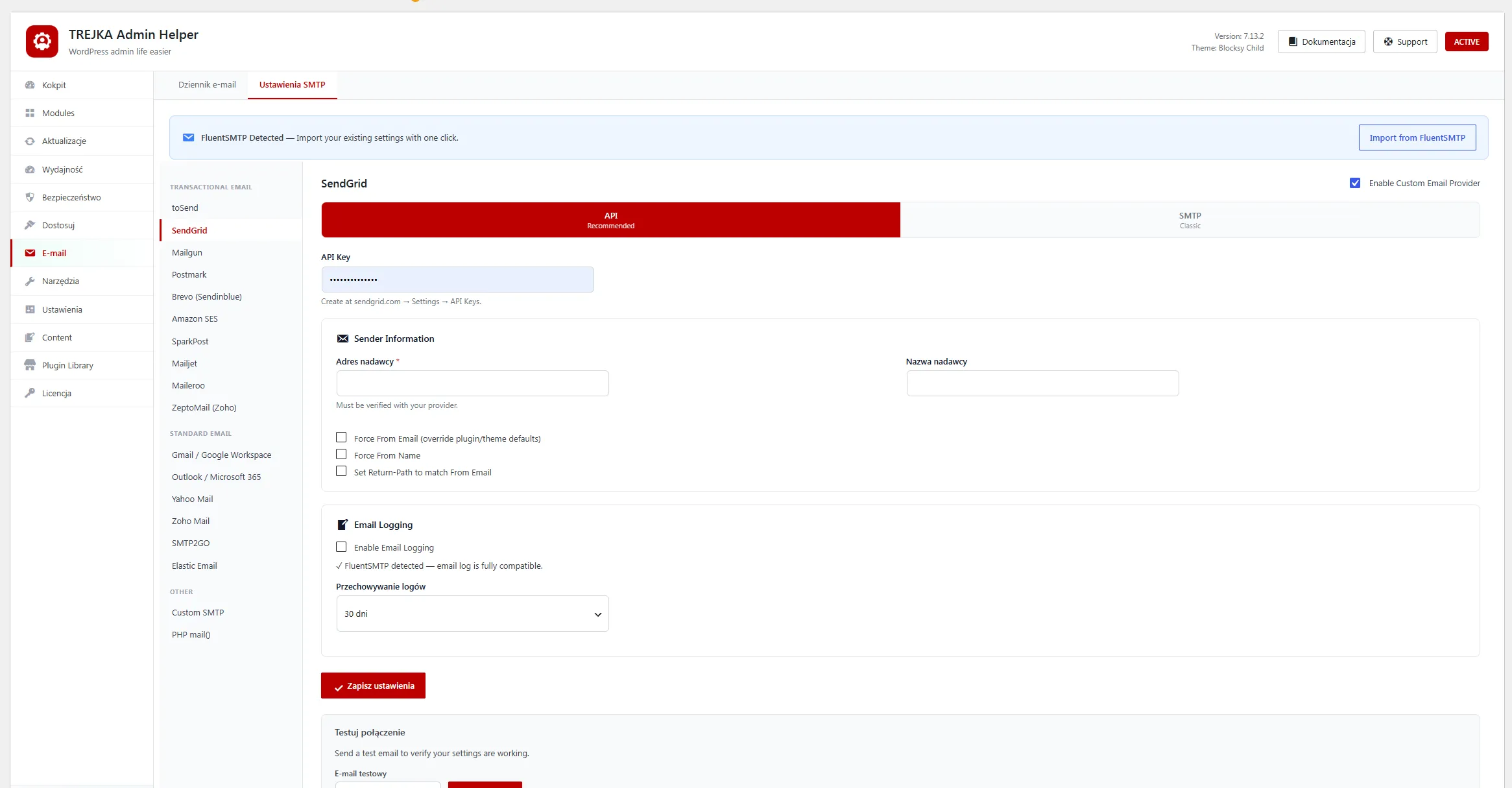The width and height of the screenshot is (1512, 788).
Task: Switch to the Dziennik e-mail tab
Action: [x=207, y=85]
